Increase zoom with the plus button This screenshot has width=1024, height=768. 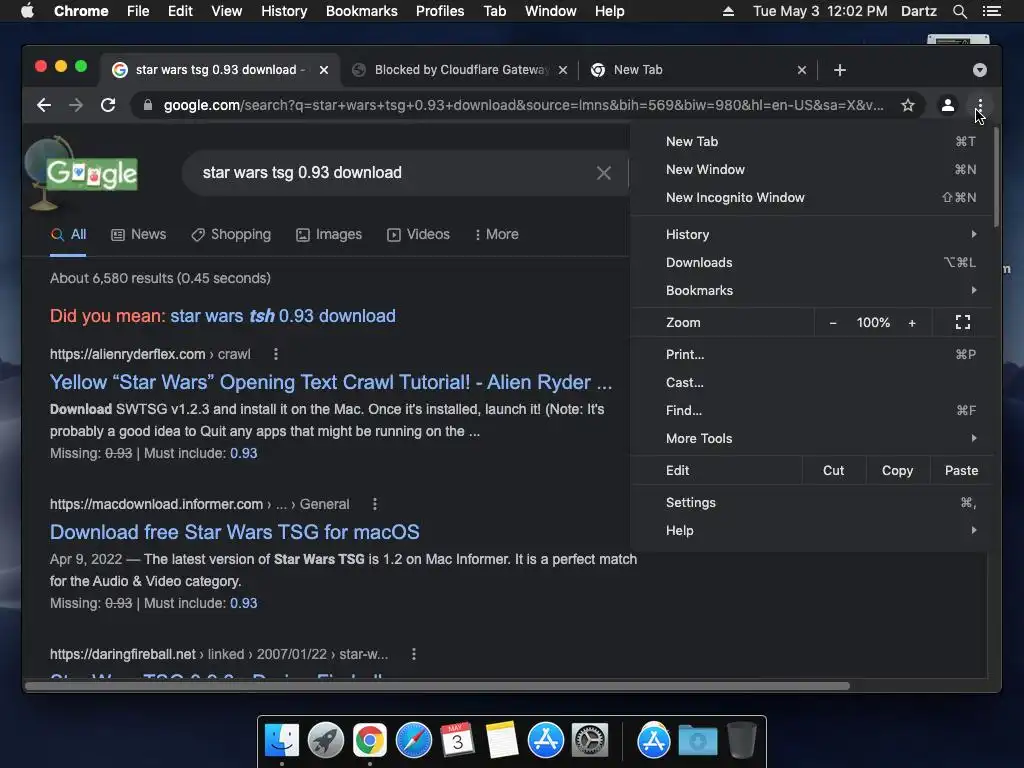pos(912,323)
